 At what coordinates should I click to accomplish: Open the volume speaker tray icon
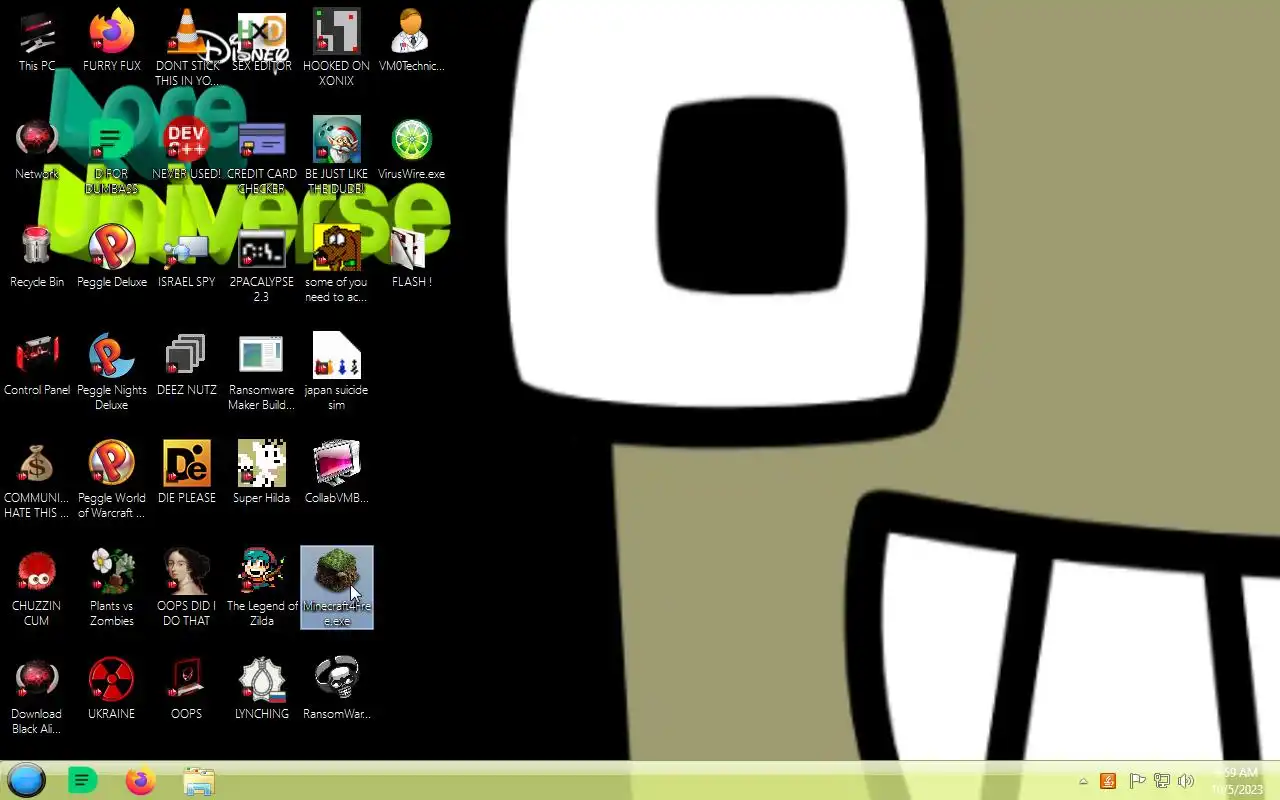pos(1186,781)
